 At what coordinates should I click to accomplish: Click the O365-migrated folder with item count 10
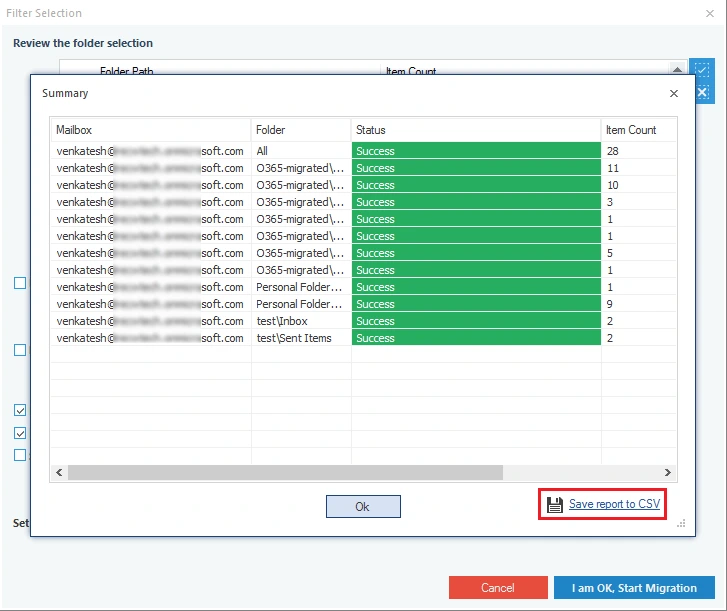pos(301,185)
